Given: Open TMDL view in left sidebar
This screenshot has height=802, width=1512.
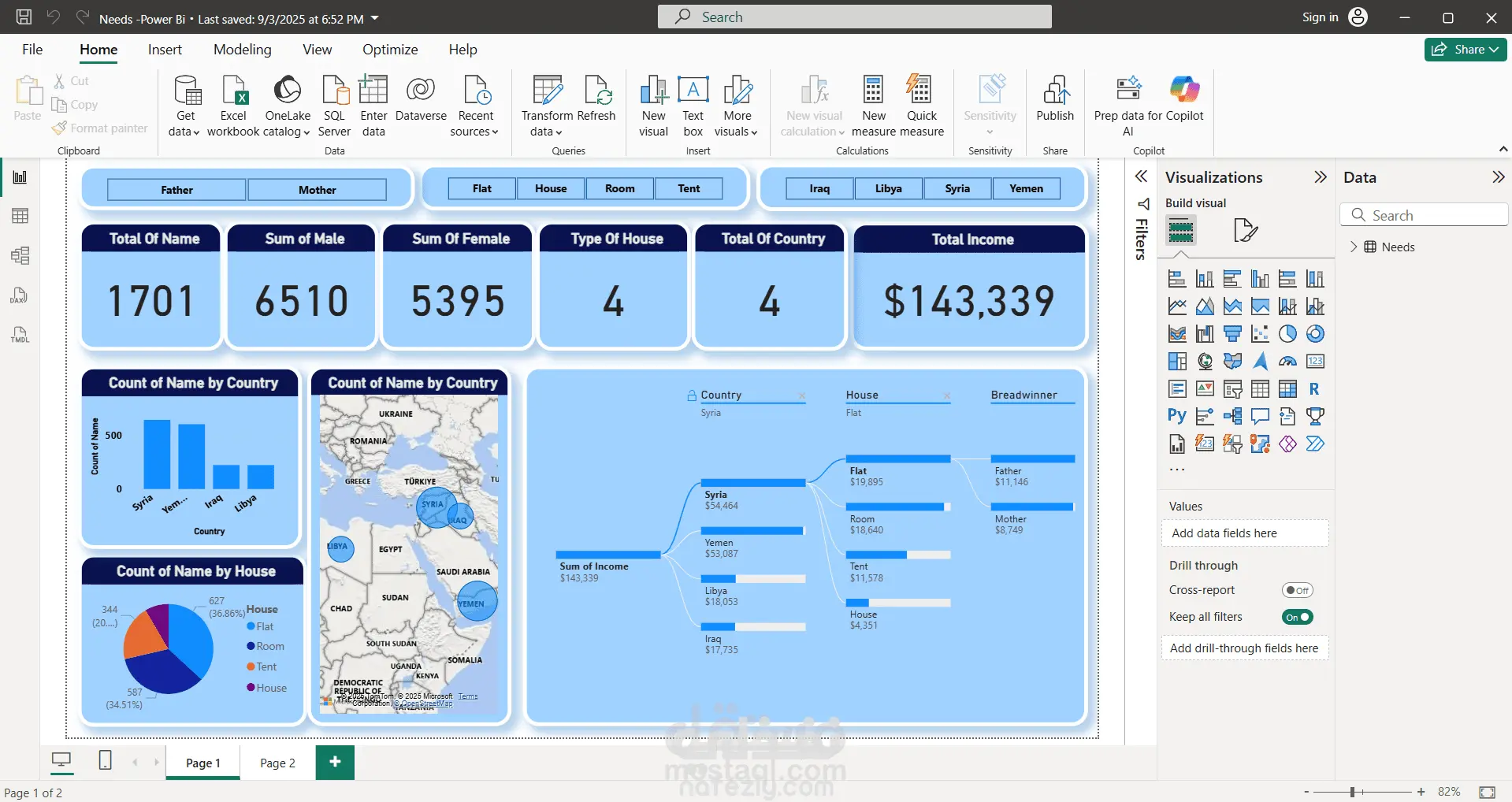Looking at the screenshot, I should 20,335.
